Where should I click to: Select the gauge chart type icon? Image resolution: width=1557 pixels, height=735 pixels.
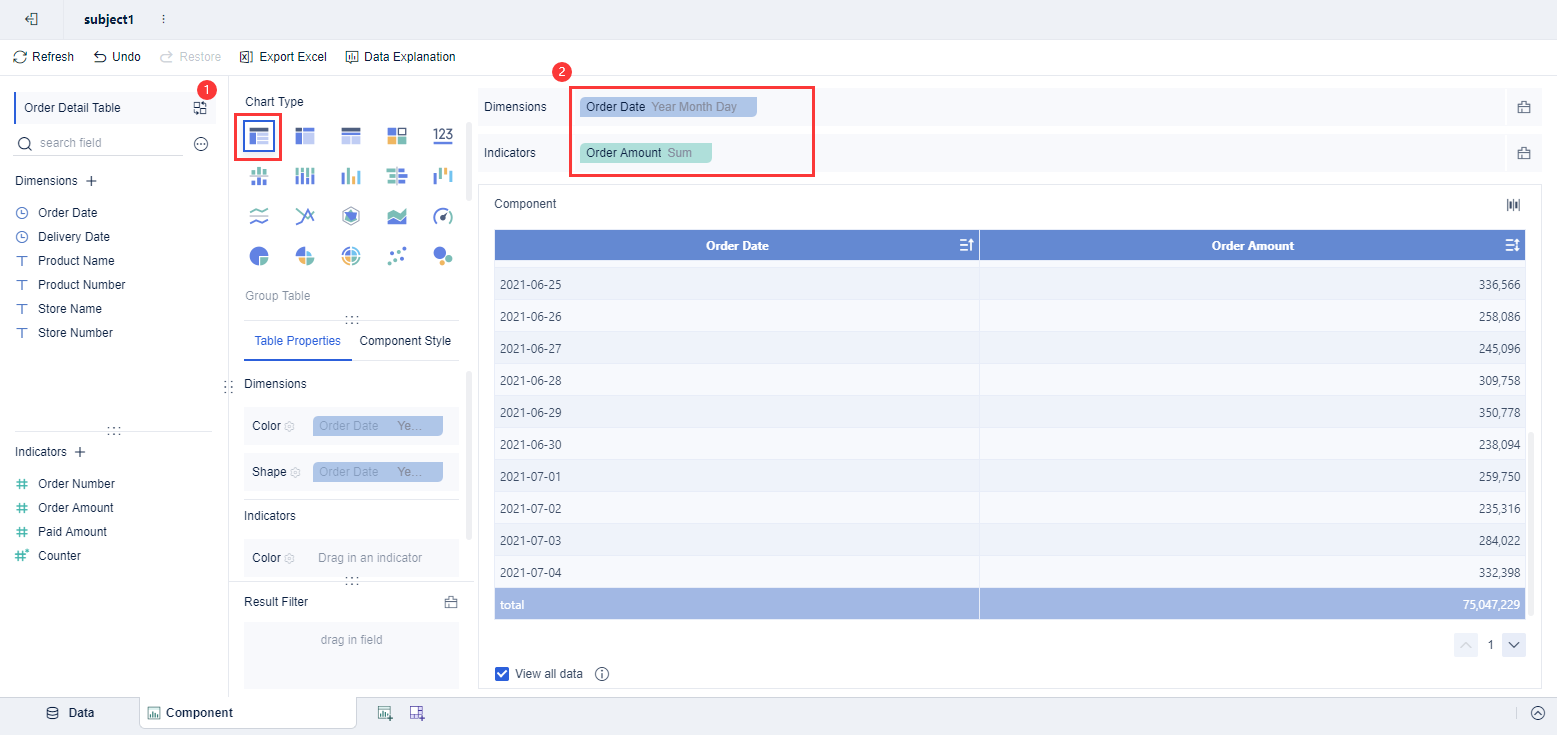point(443,215)
